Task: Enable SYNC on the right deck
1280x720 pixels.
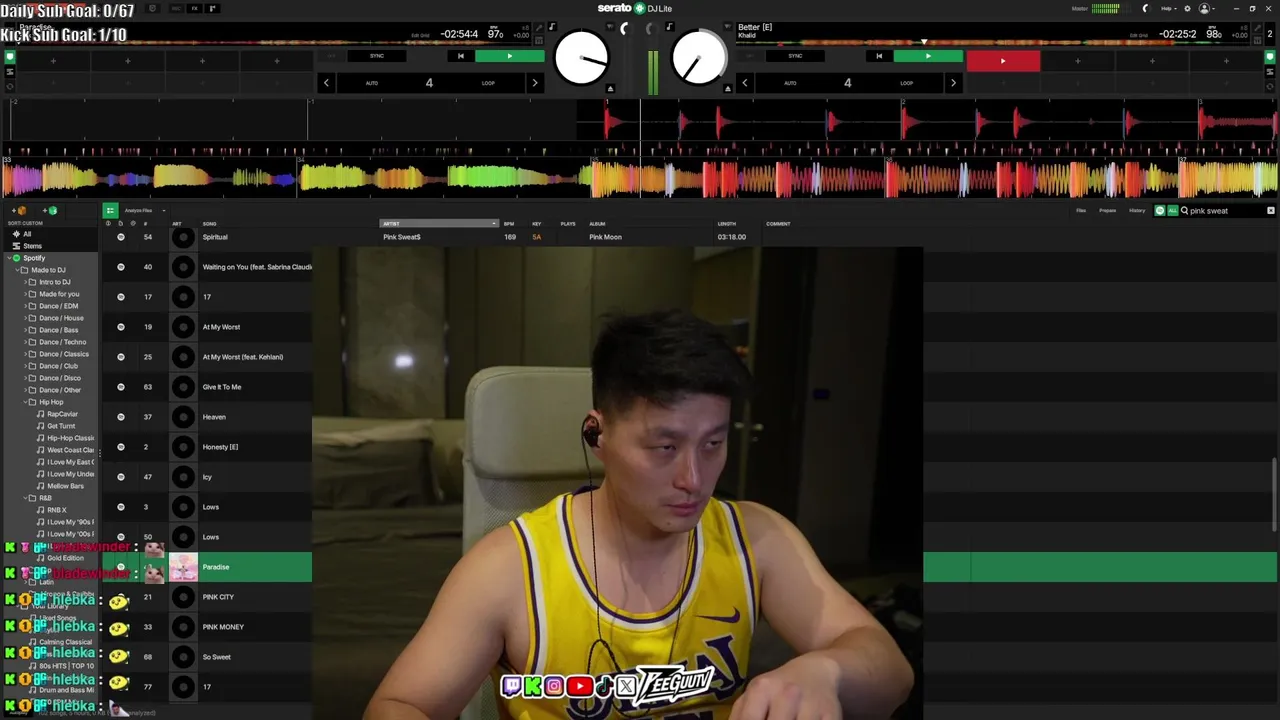Action: tap(795, 56)
